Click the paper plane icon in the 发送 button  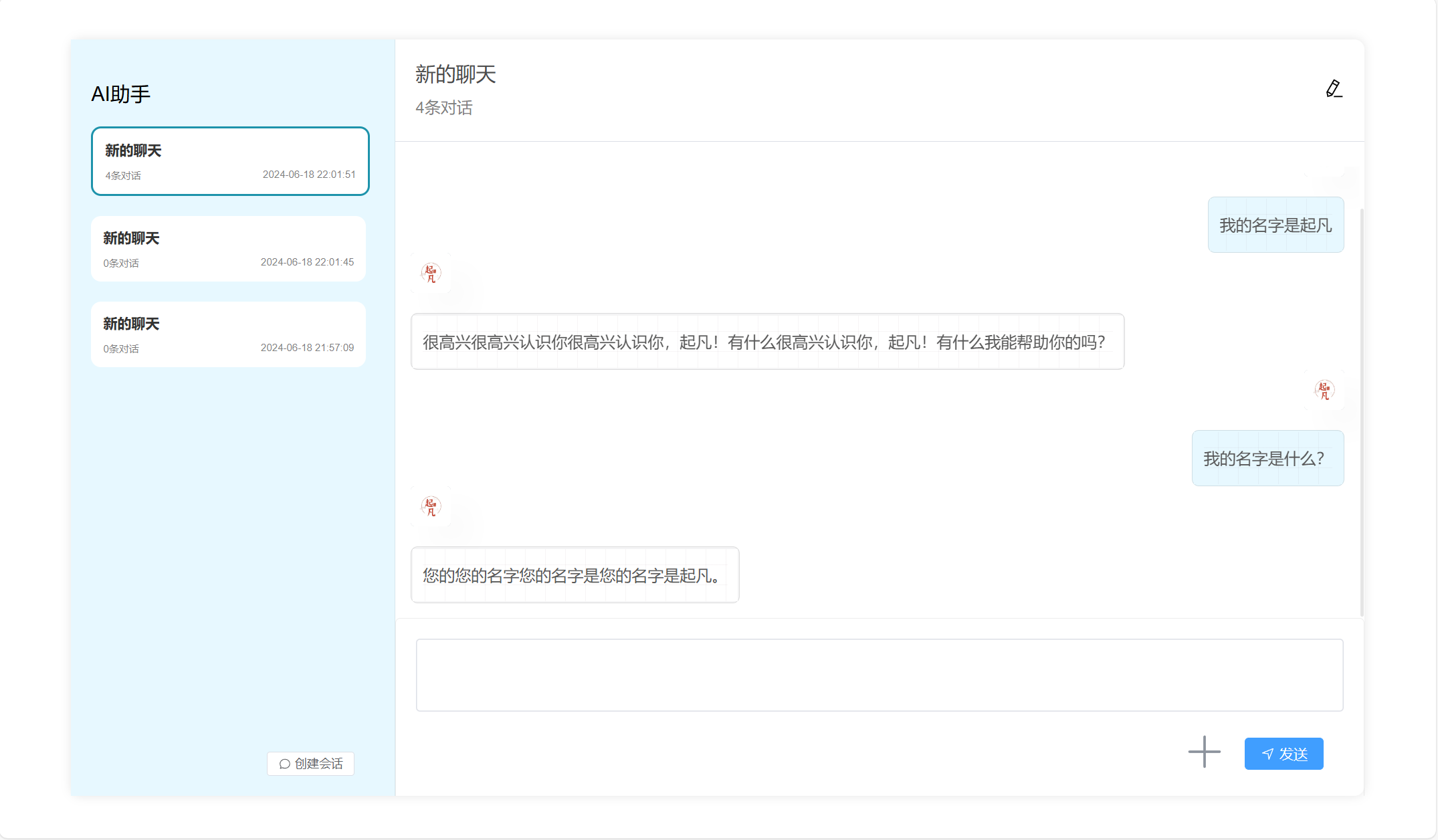(x=1267, y=754)
